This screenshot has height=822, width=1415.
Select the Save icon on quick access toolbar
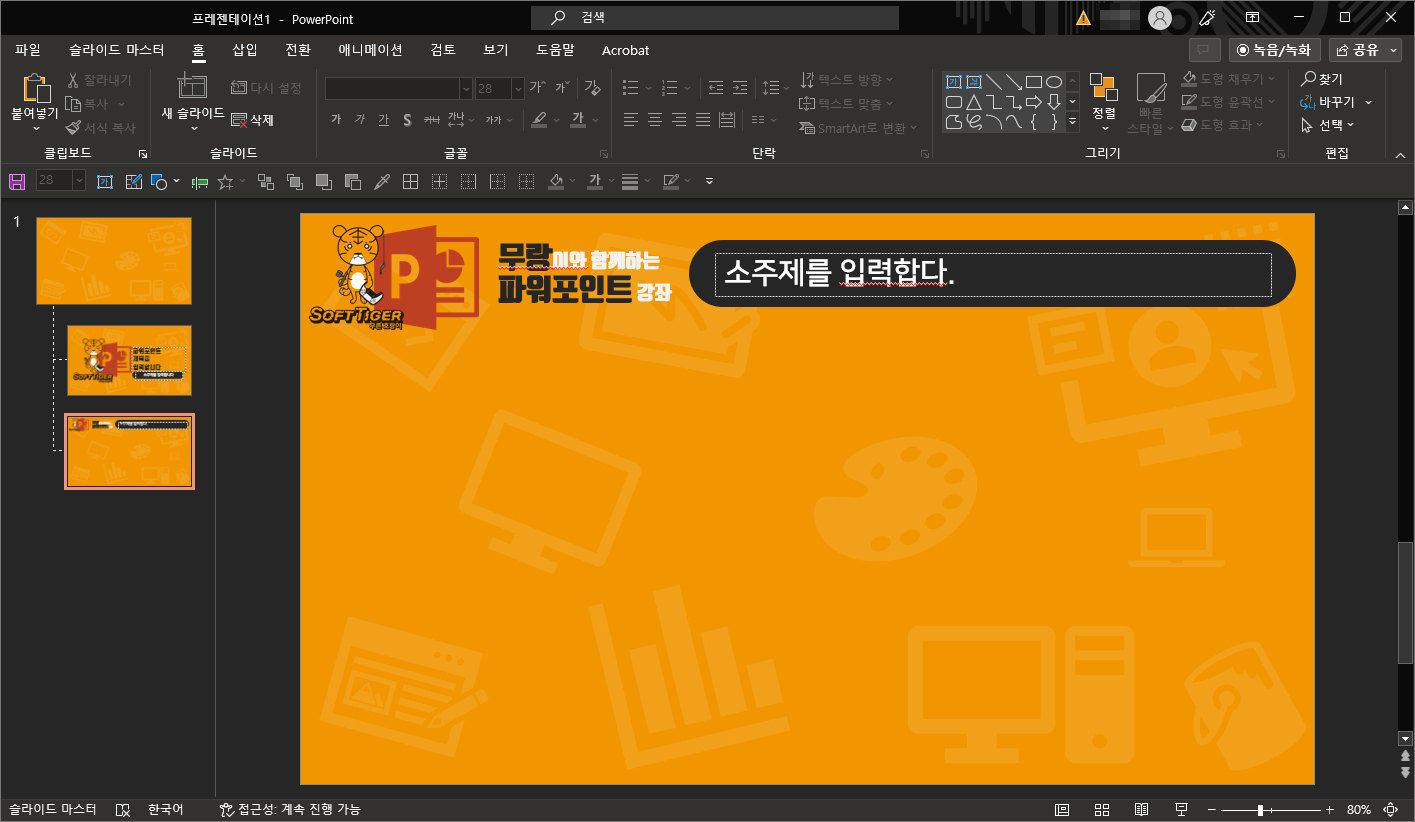[x=16, y=181]
